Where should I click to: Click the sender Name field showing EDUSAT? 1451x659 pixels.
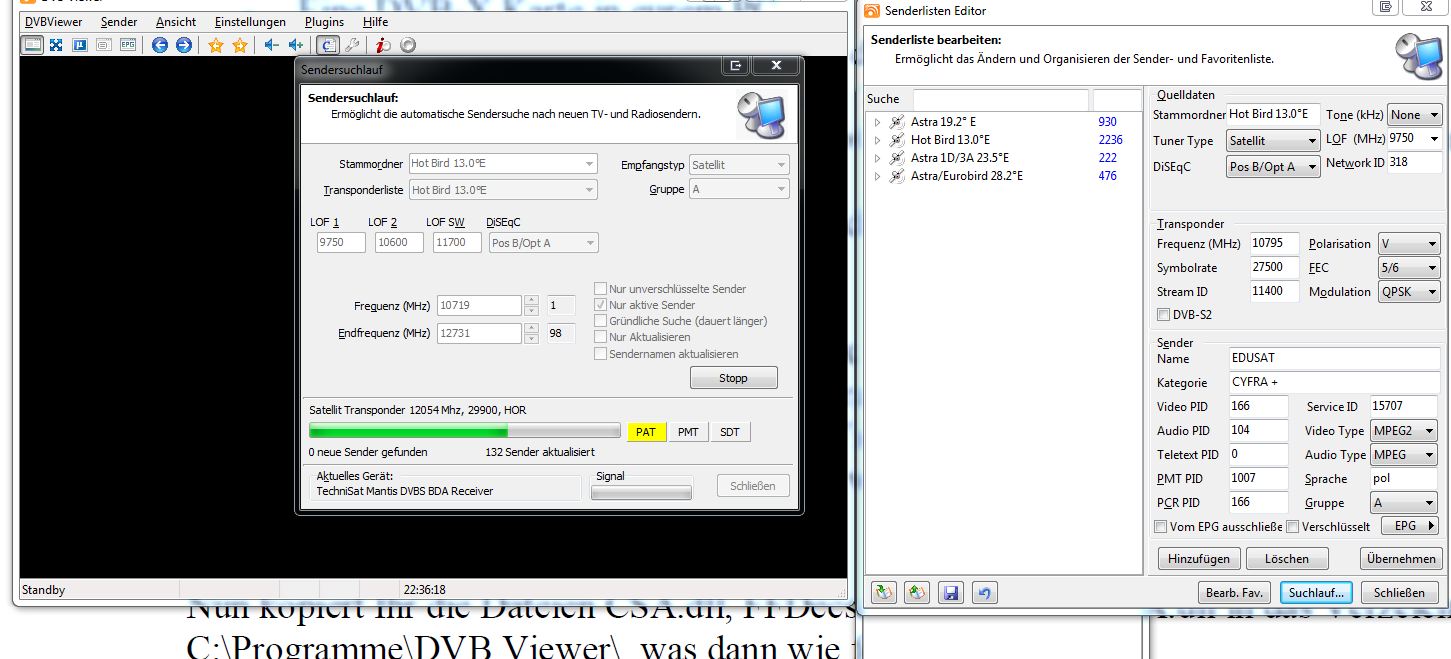point(1335,358)
